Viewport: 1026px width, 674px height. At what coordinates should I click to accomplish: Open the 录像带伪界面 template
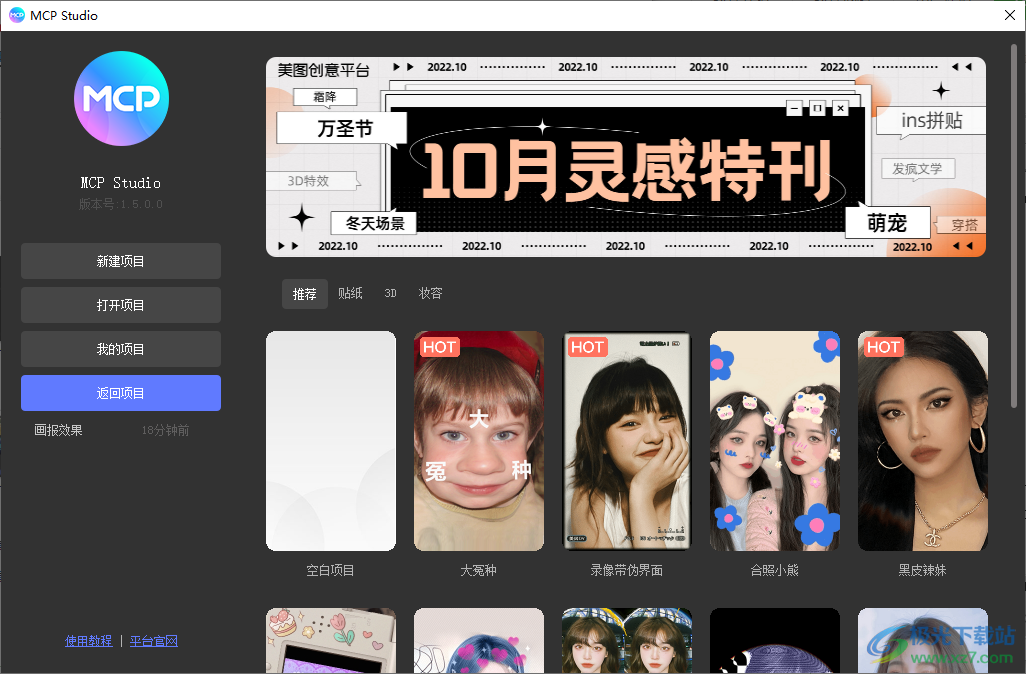coord(626,441)
